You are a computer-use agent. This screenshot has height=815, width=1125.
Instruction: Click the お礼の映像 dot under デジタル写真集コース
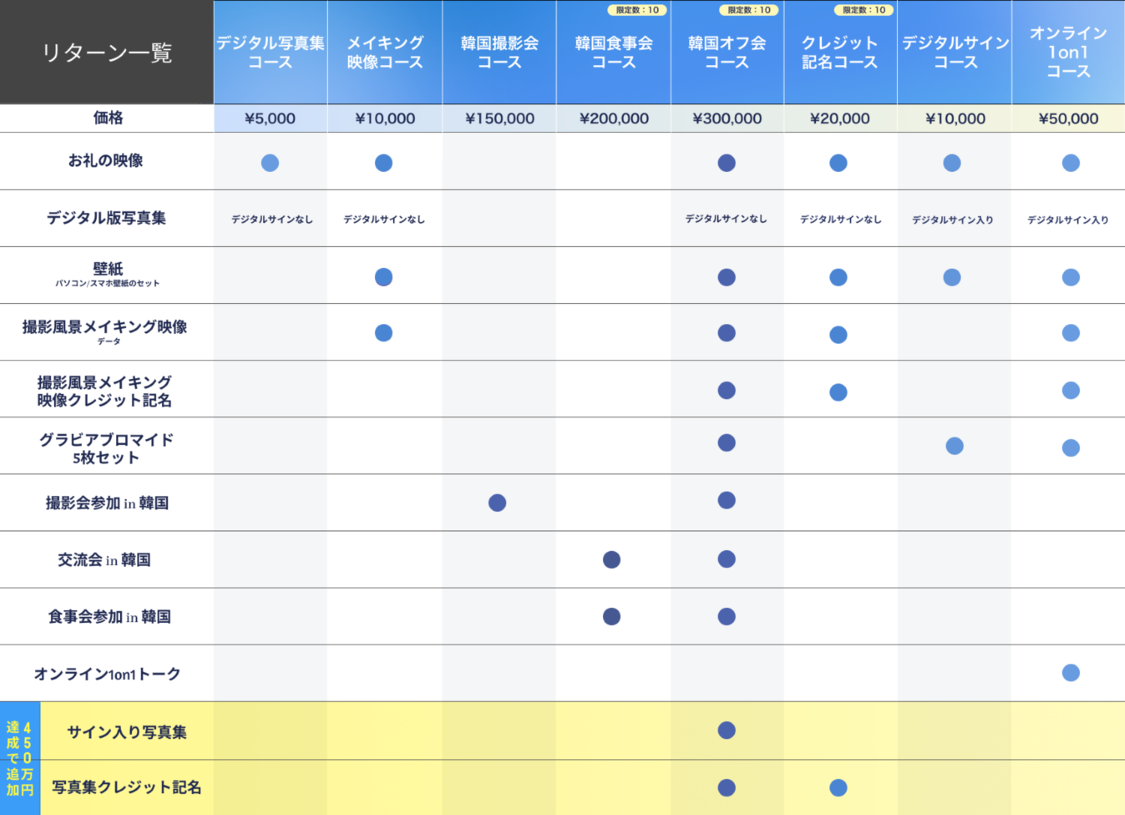click(270, 163)
